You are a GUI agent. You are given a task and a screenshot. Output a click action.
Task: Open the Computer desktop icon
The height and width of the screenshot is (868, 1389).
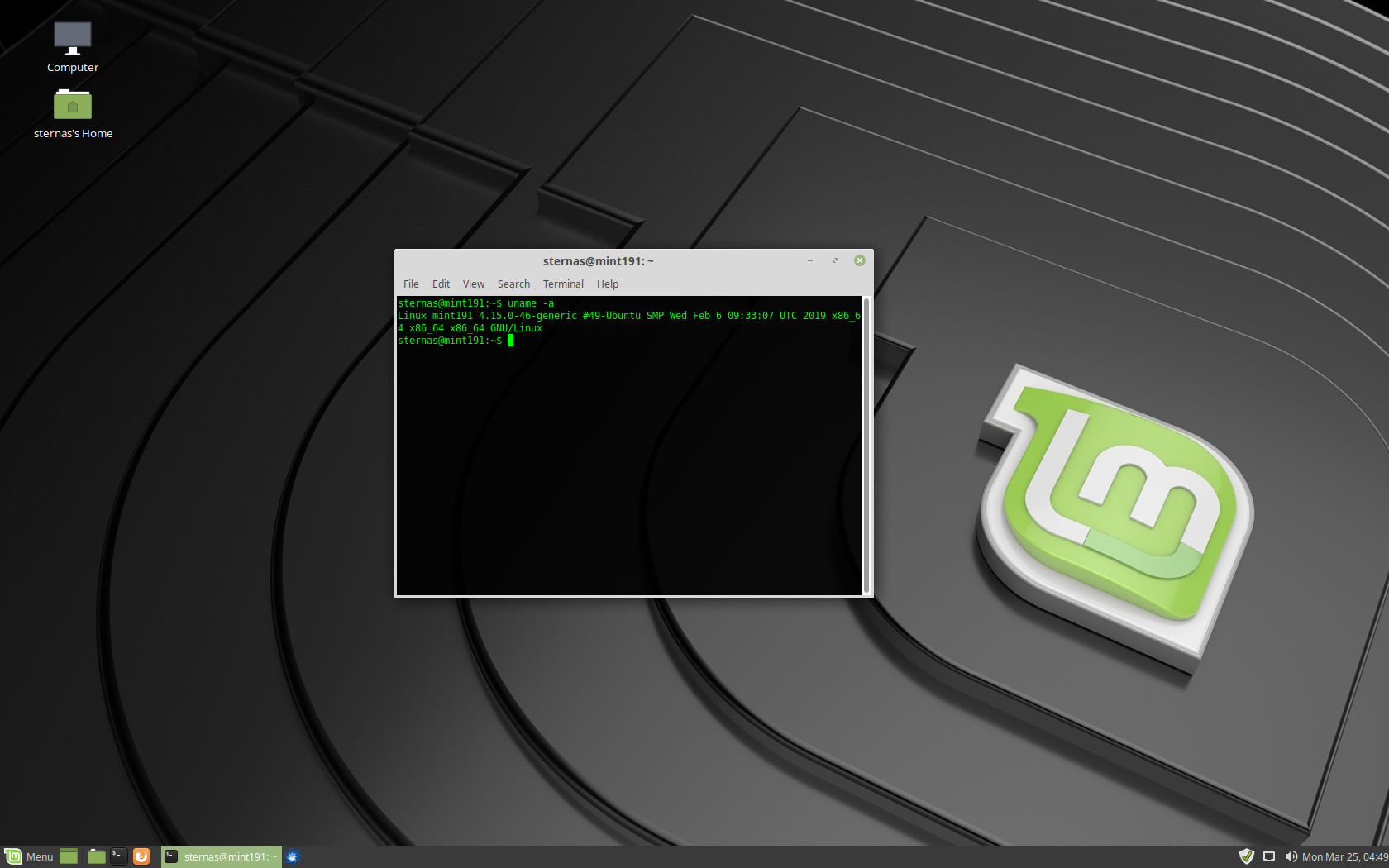[x=73, y=47]
